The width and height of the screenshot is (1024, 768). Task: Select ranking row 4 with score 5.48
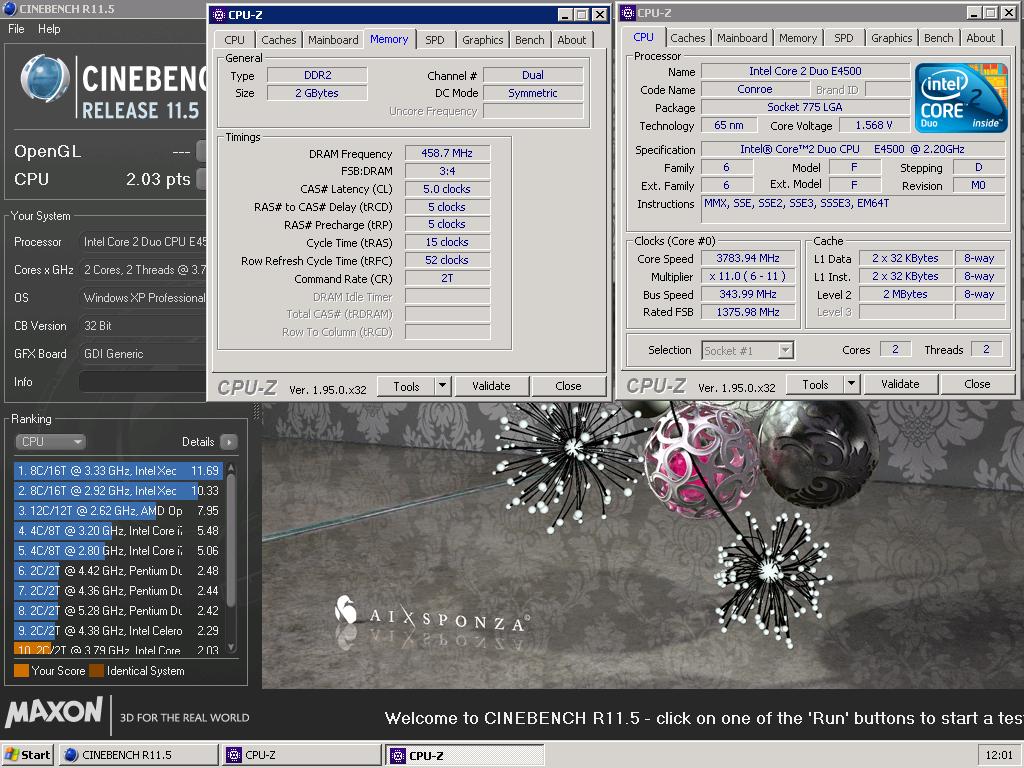click(x=118, y=531)
